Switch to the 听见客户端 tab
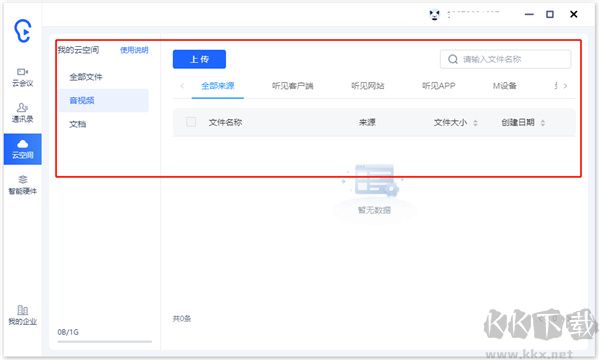 point(293,86)
